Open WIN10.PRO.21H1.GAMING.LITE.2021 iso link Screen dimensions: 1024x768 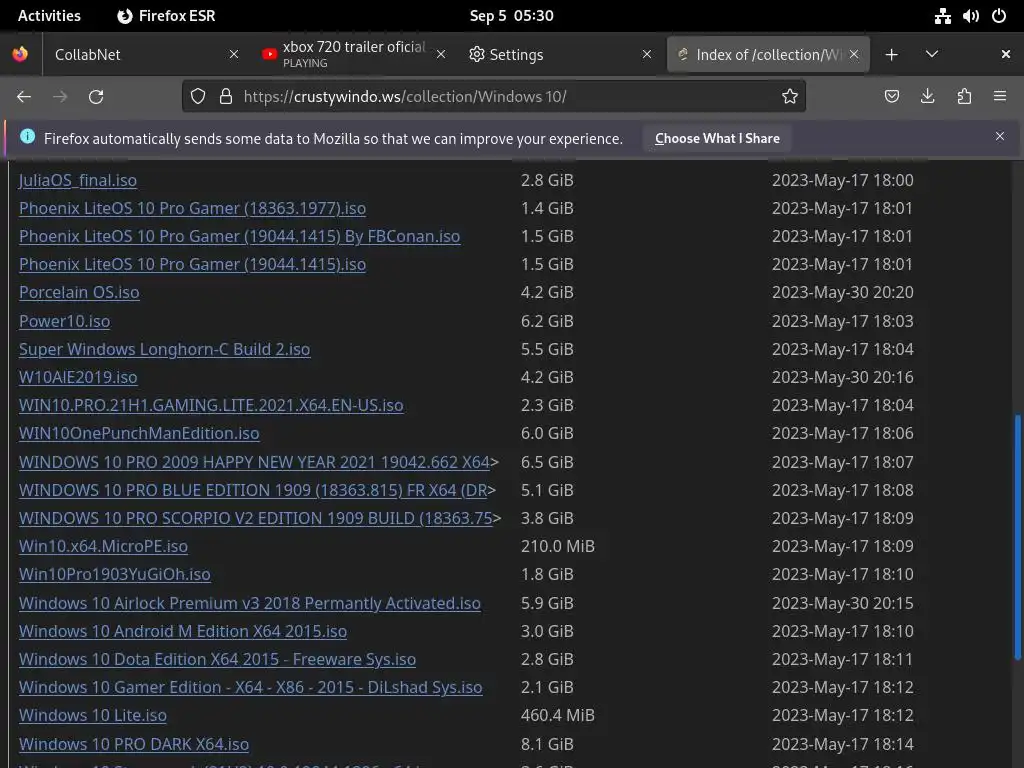coord(211,406)
